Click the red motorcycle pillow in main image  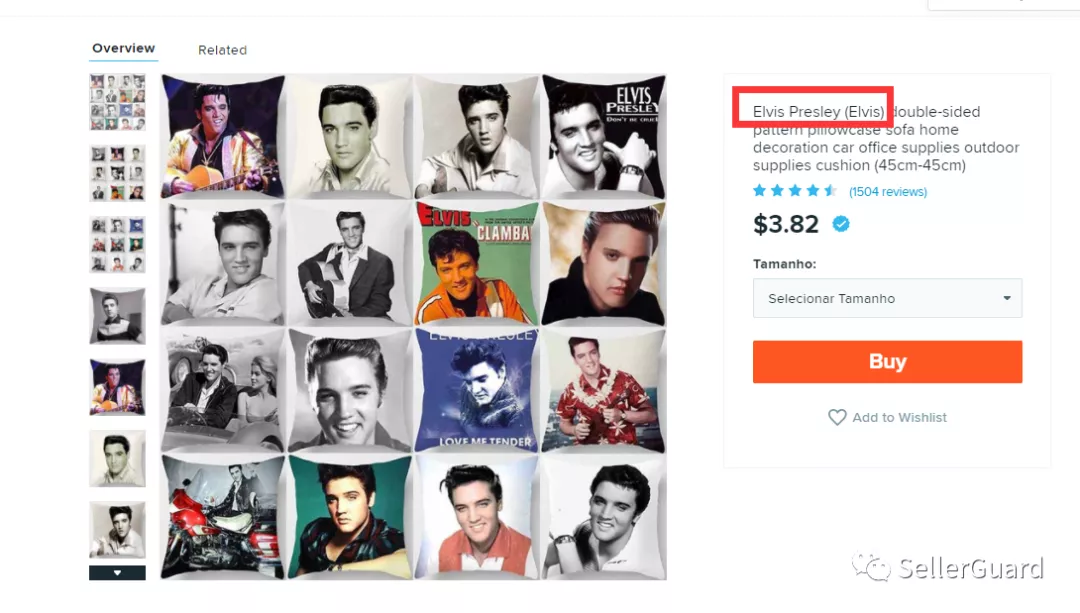coord(222,517)
